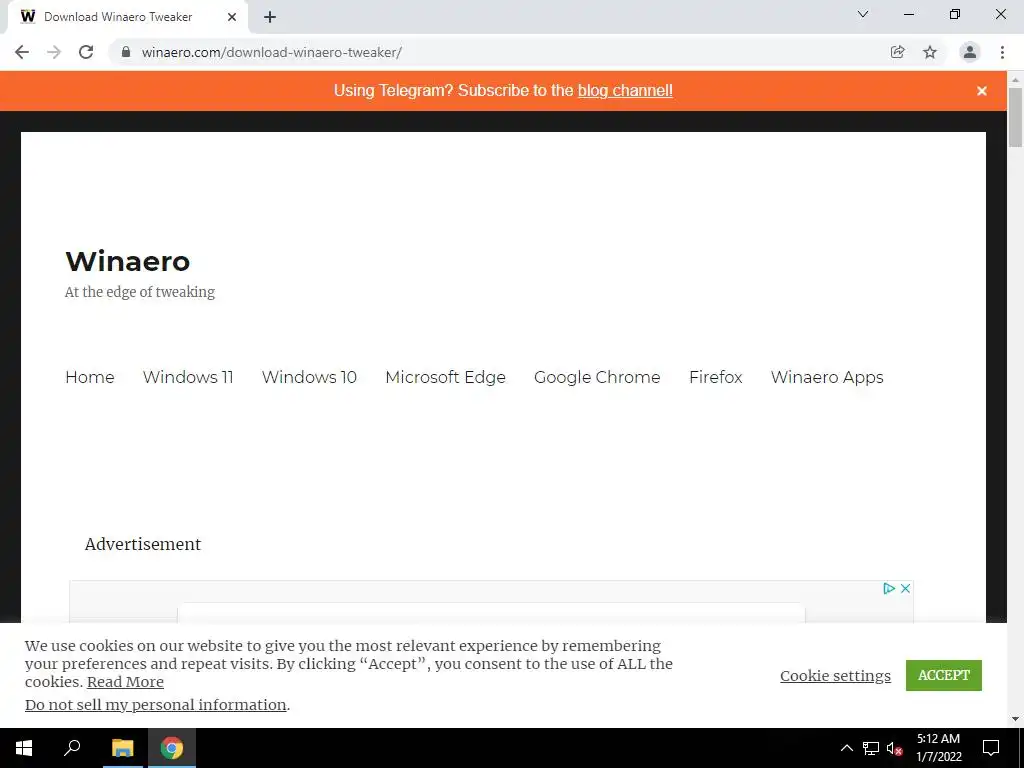View site info via the padlock icon
The height and width of the screenshot is (768, 1024).
[x=126, y=52]
